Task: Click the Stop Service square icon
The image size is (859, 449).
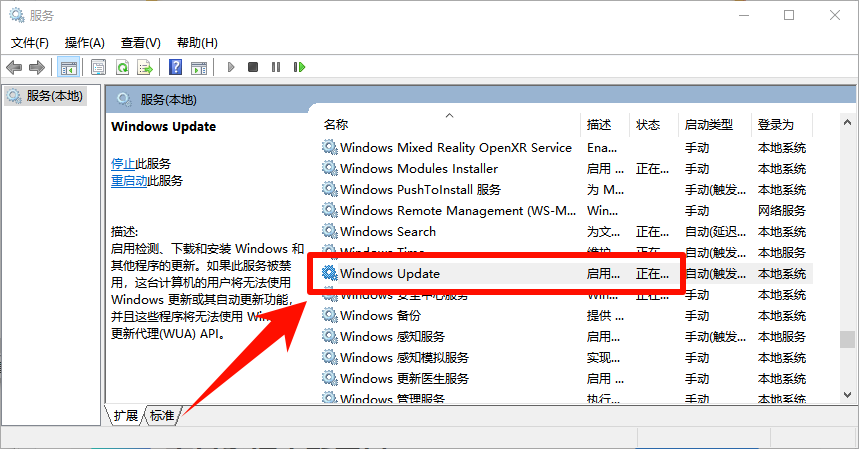Action: pos(253,67)
